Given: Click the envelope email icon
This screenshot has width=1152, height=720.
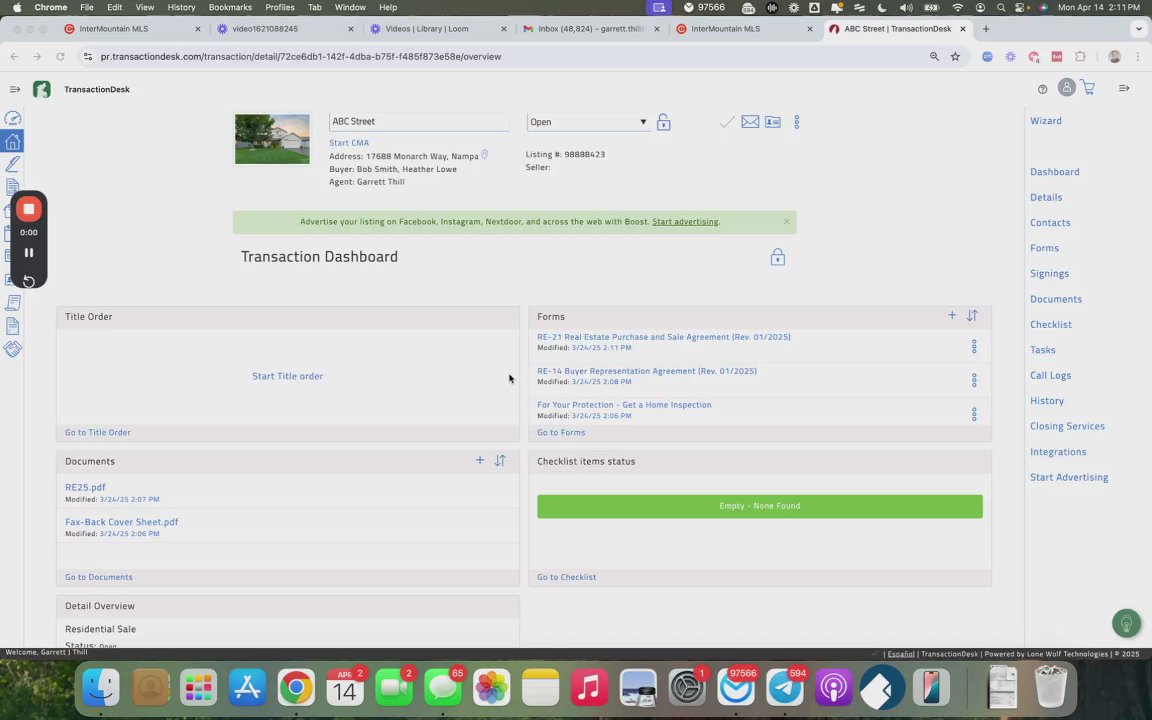Looking at the screenshot, I should click(x=750, y=122).
